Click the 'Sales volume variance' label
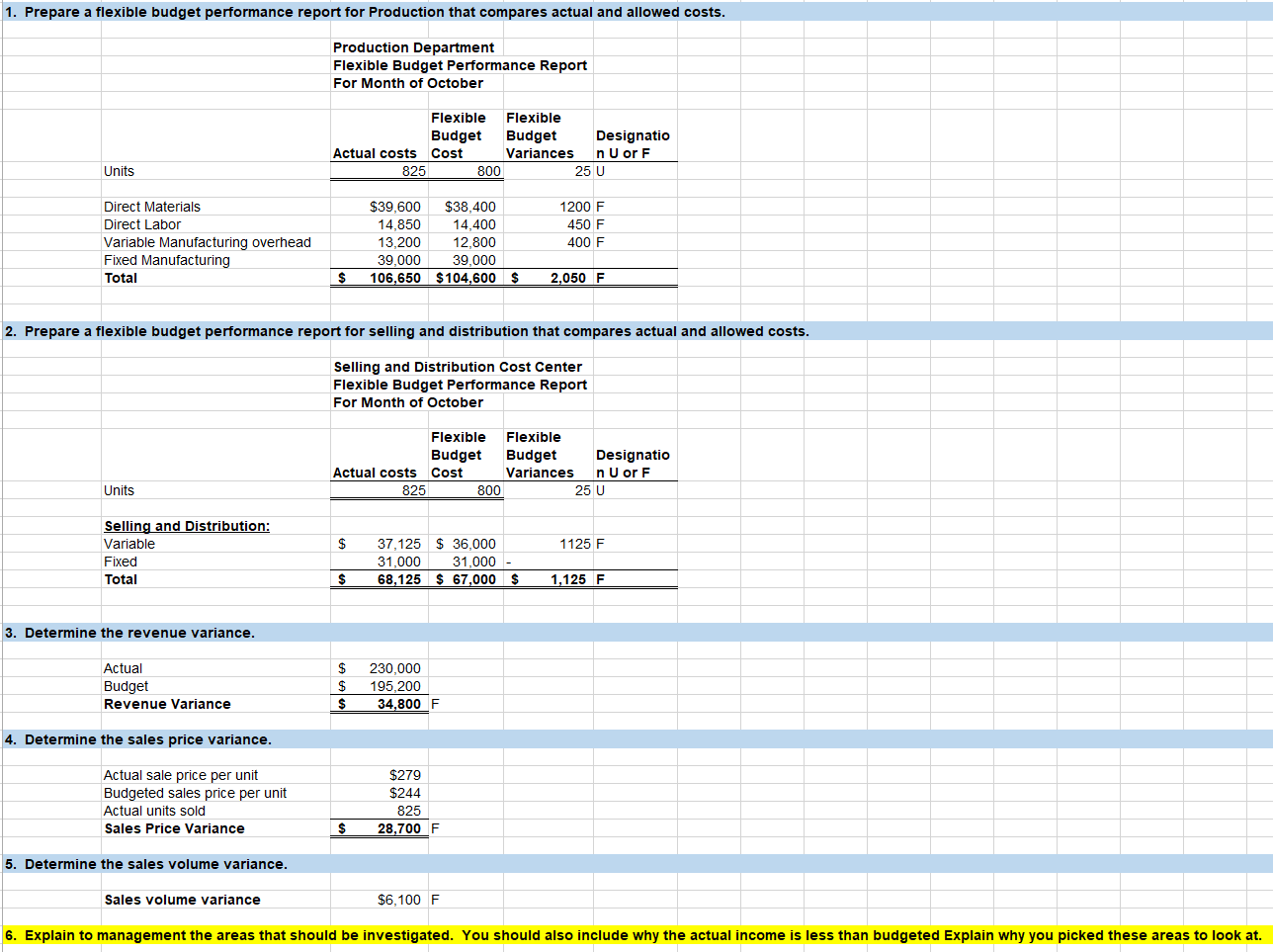 click(183, 900)
